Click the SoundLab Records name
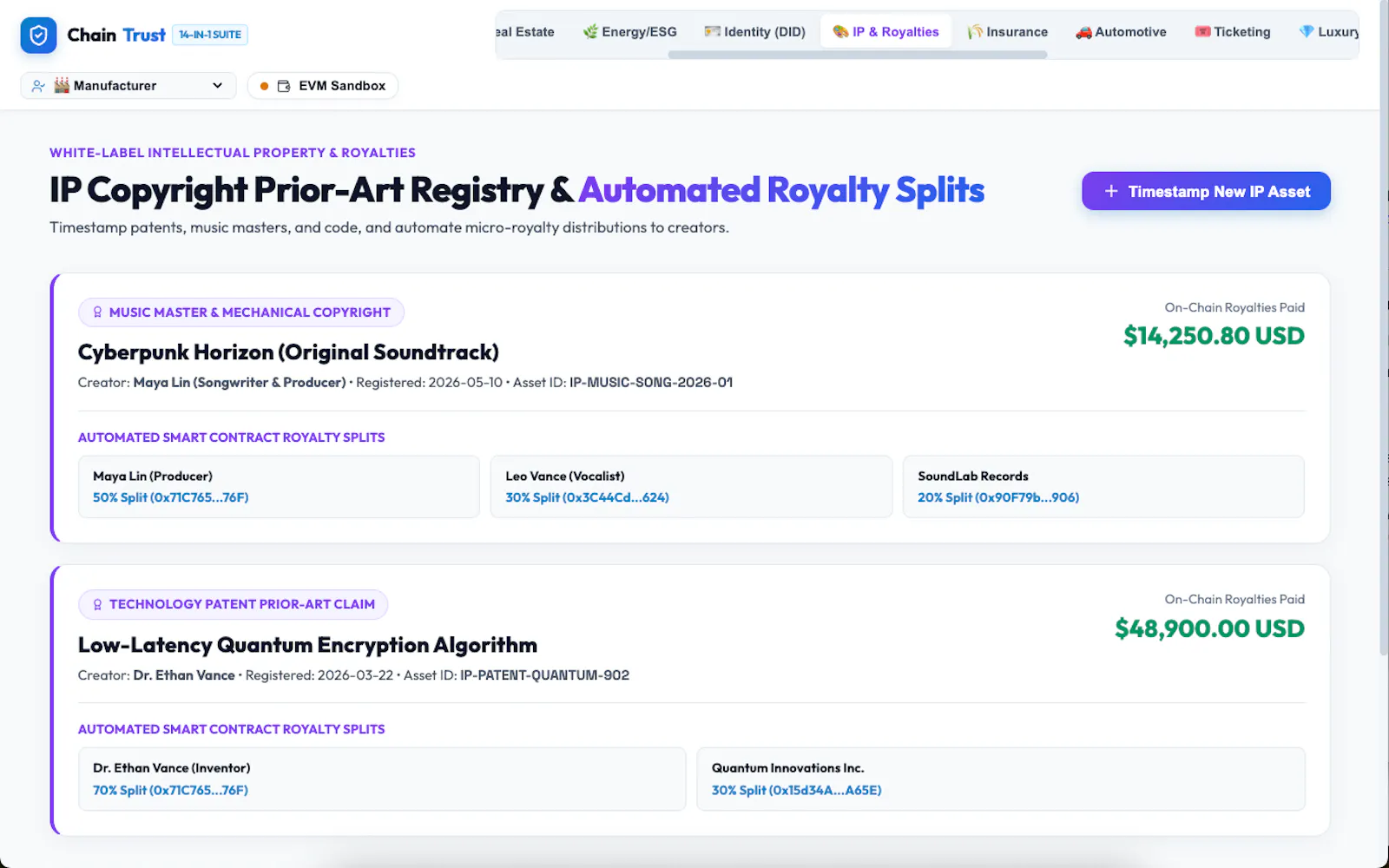Screen dimensions: 1389x868 pos(973,477)
